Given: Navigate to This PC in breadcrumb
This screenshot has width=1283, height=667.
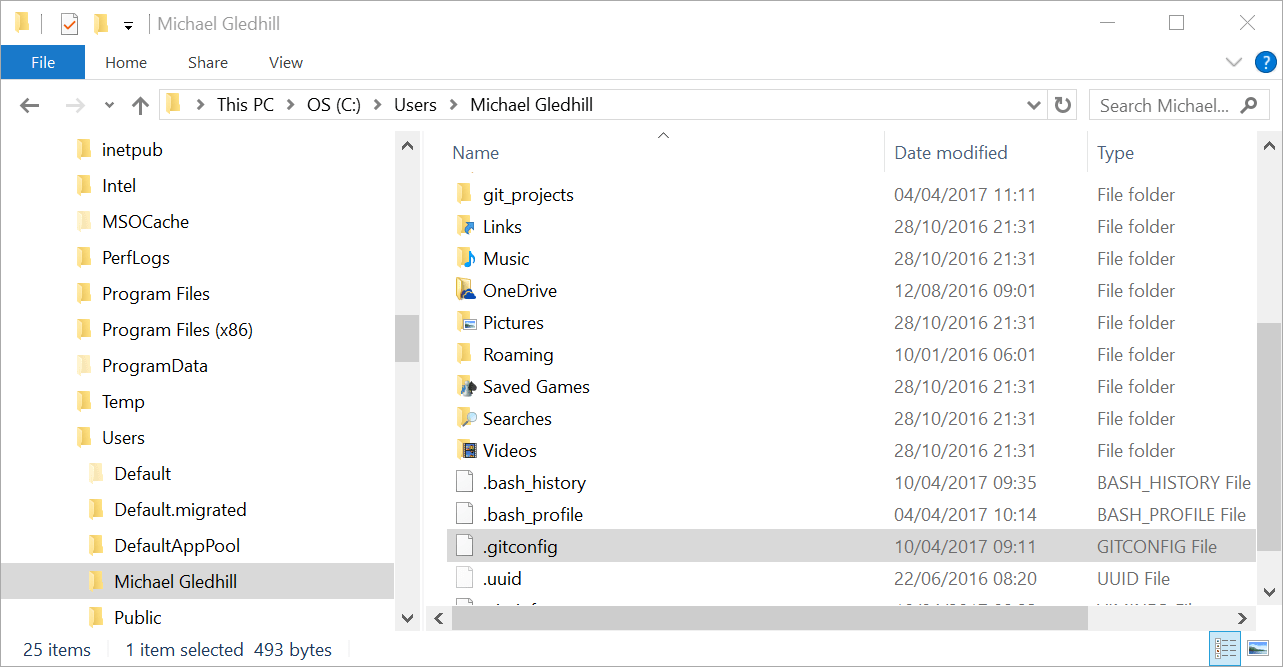Looking at the screenshot, I should point(244,104).
